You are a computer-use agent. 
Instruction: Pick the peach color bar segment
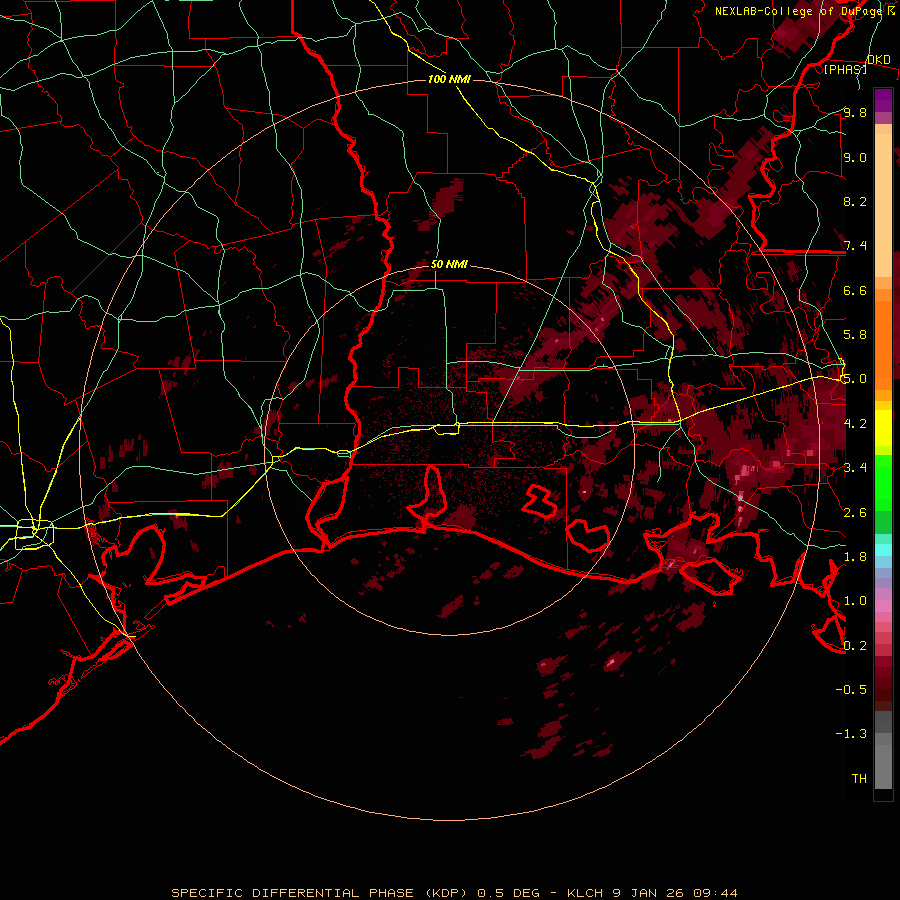883,205
